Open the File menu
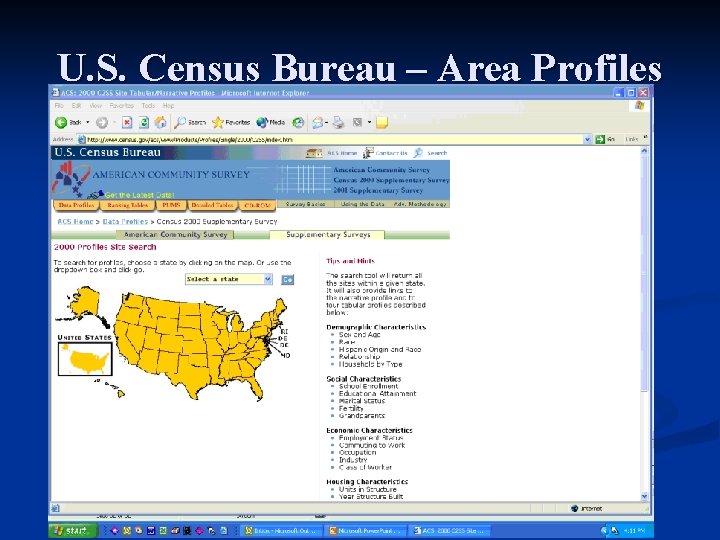The height and width of the screenshot is (540, 720). coord(59,106)
